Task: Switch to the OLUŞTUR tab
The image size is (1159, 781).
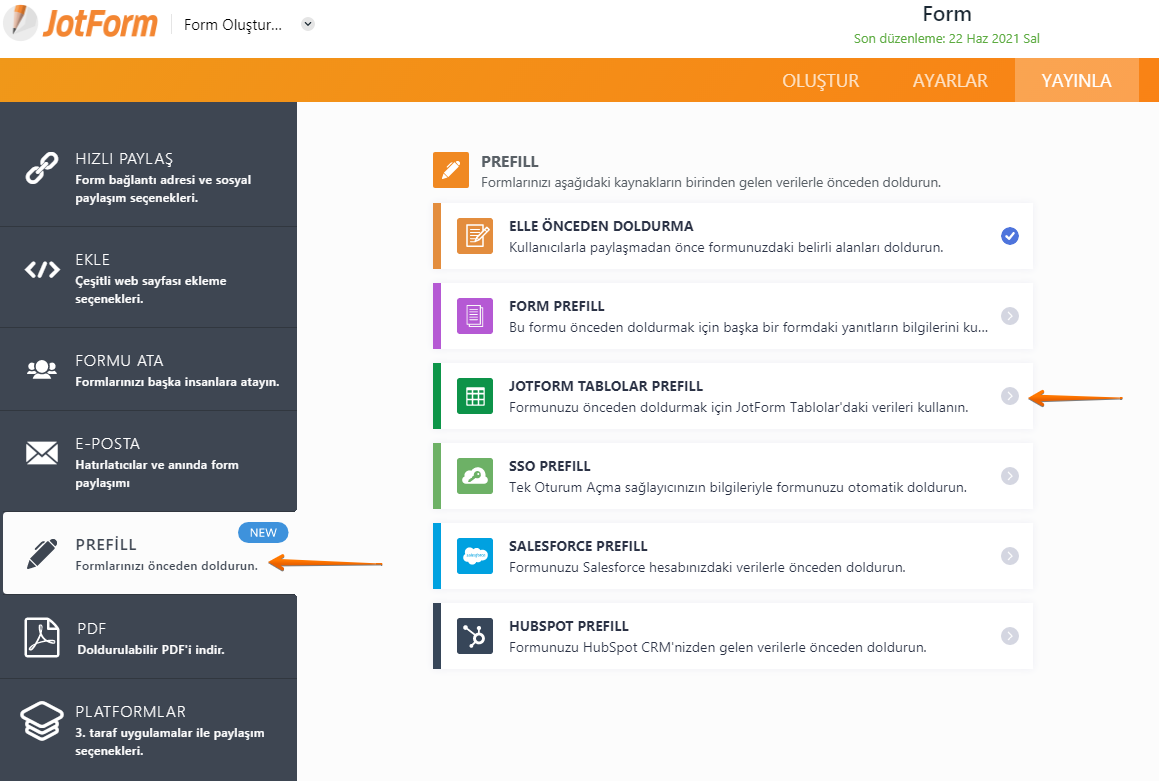Action: coord(820,81)
